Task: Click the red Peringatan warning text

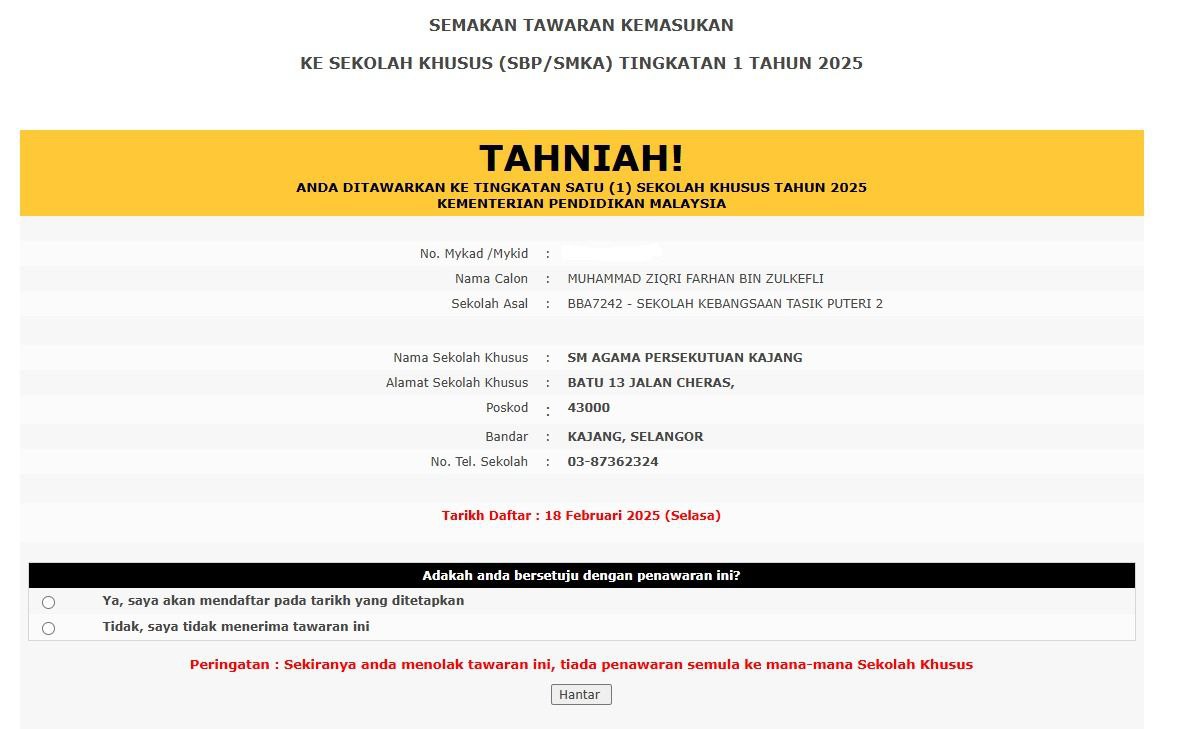Action: (581, 665)
